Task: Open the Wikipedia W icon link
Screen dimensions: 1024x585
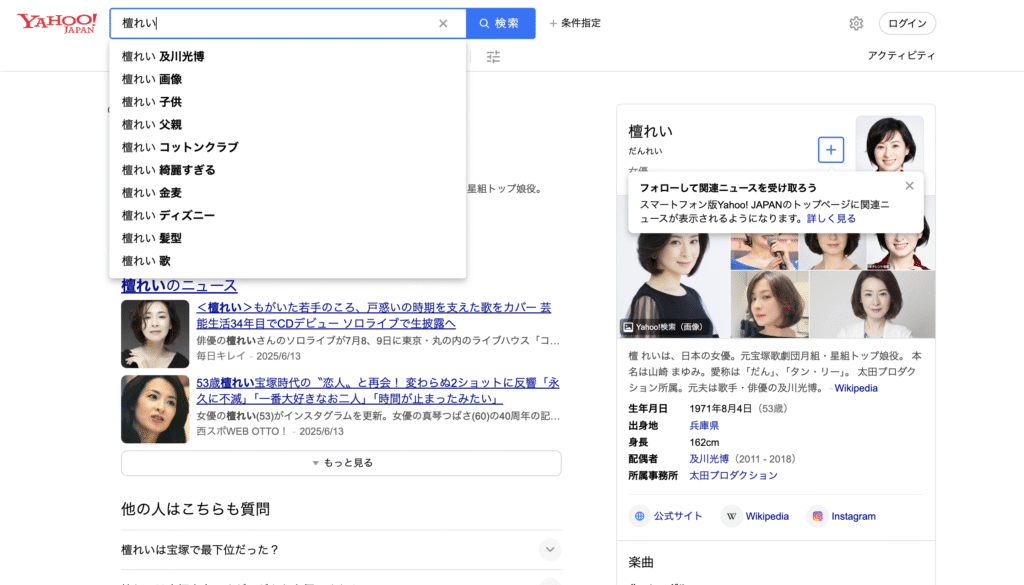Action: [755, 516]
